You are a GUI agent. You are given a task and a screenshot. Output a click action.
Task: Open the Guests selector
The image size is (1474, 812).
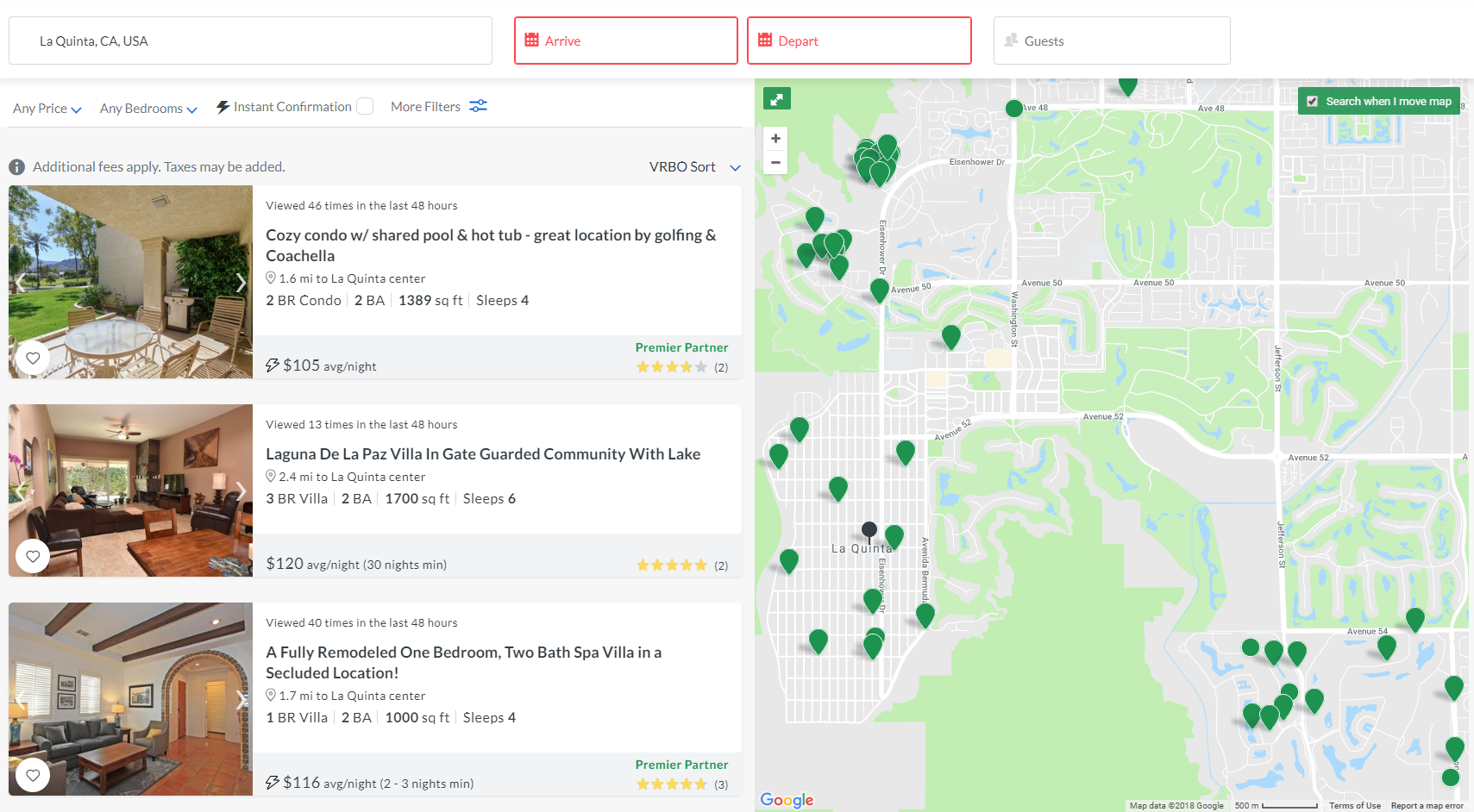[x=1112, y=41]
